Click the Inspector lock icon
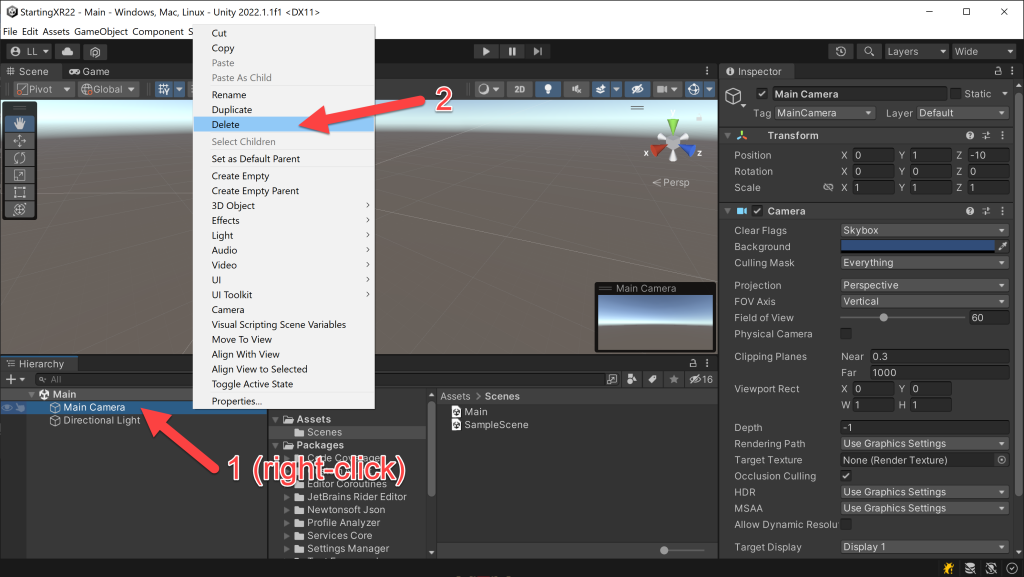Image resolution: width=1024 pixels, height=577 pixels. point(997,71)
